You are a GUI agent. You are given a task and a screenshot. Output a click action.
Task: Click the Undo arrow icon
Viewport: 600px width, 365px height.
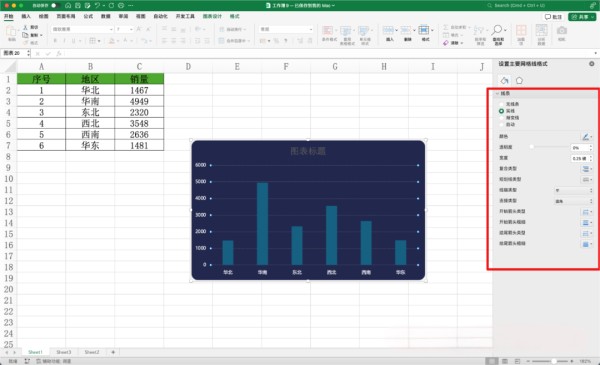[97, 5]
